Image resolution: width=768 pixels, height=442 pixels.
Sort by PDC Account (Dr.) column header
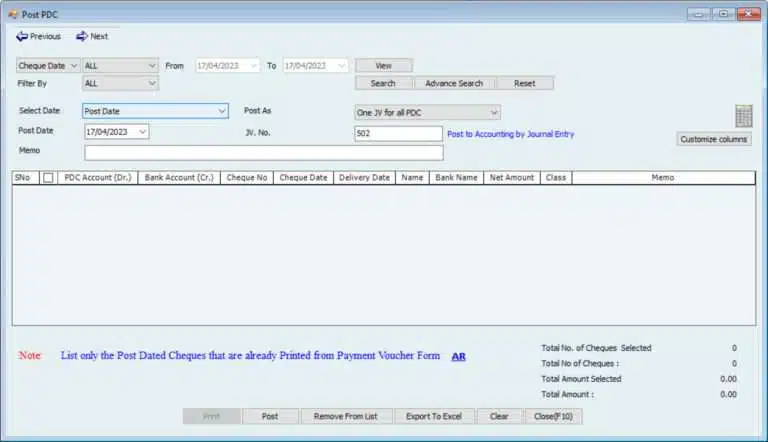pyautogui.click(x=98, y=178)
